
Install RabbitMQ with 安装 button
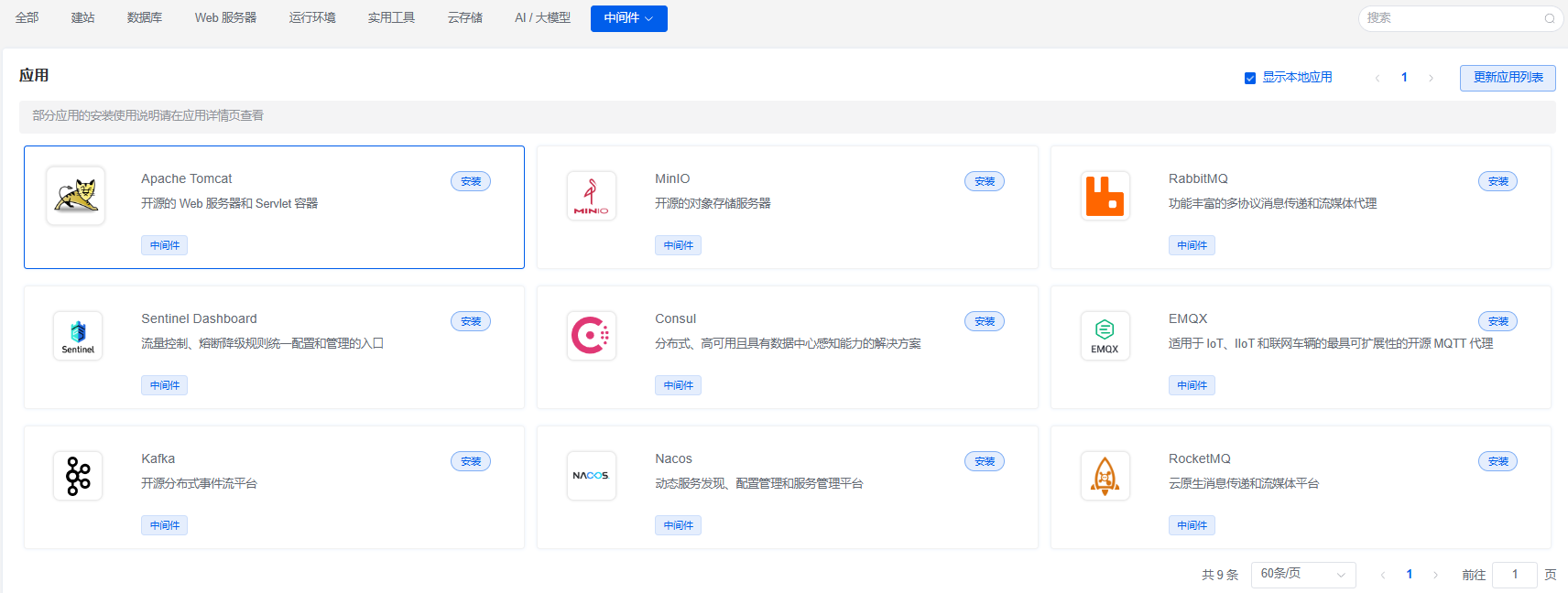[x=1498, y=181]
